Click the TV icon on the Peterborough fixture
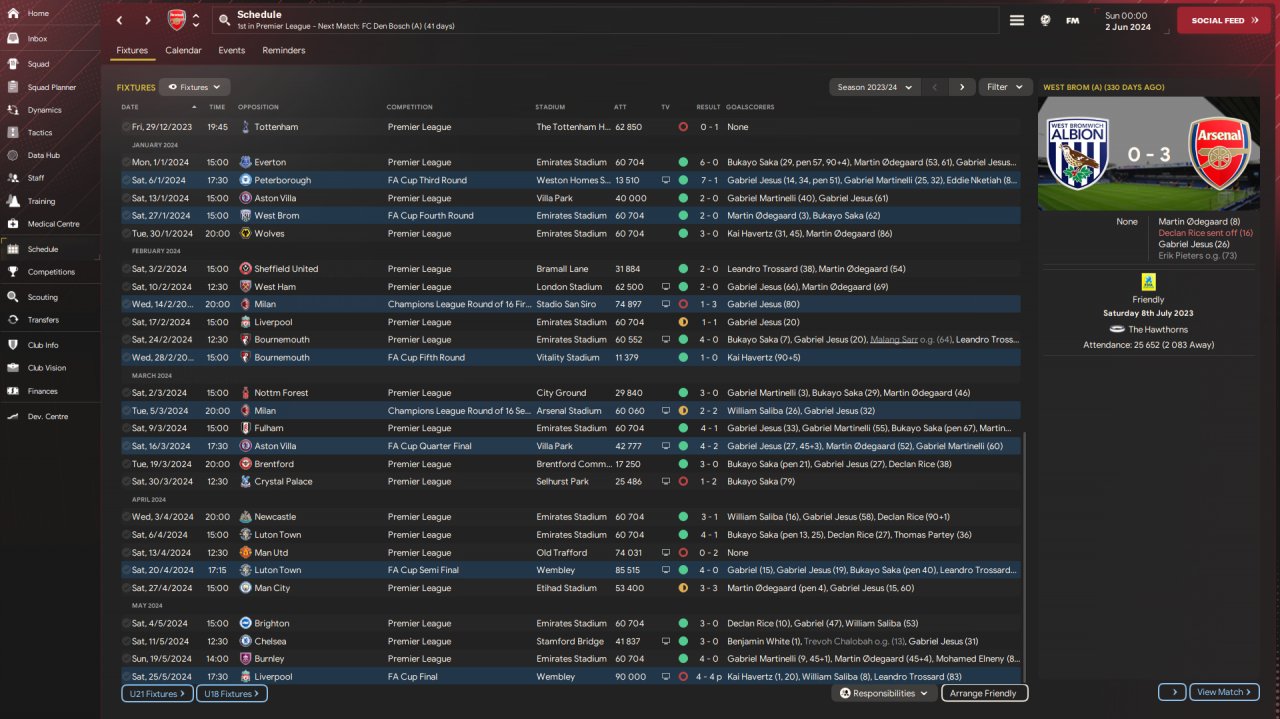 click(666, 181)
